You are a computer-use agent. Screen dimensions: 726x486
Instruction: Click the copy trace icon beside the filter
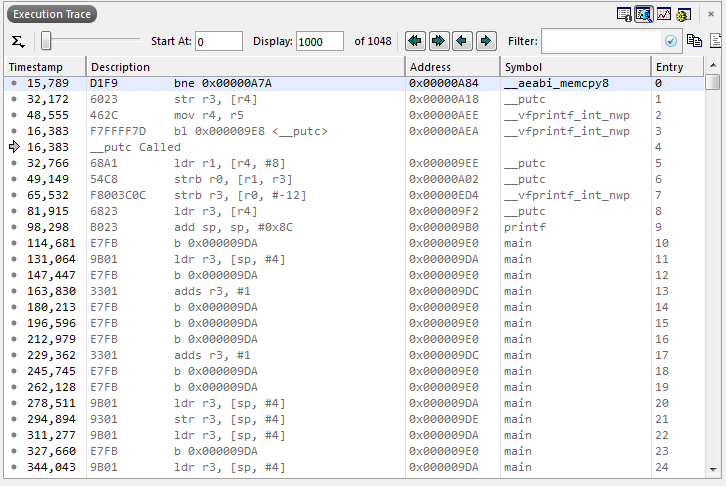pyautogui.click(x=694, y=41)
